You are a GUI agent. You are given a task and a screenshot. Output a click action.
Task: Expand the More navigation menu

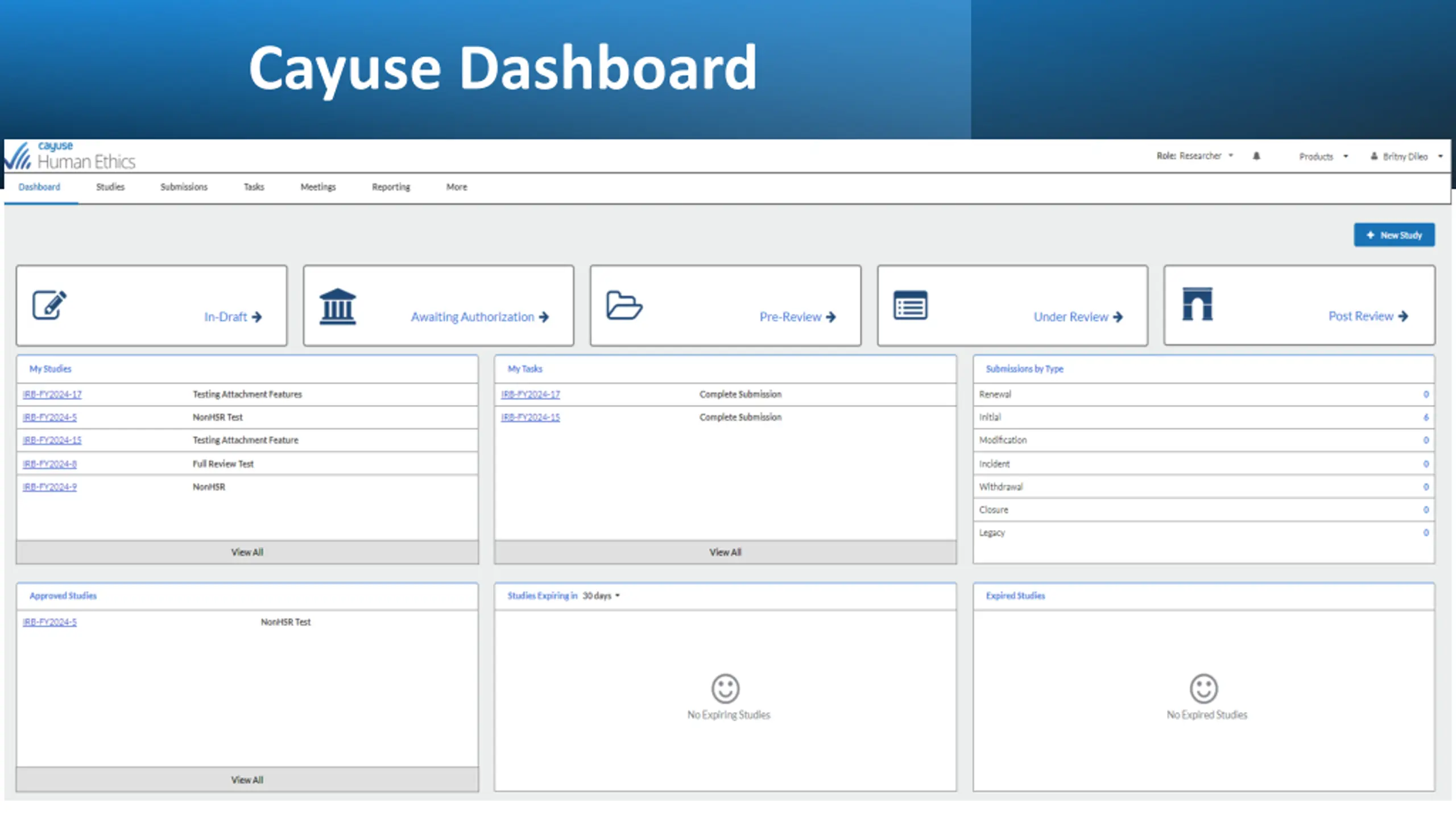(456, 187)
